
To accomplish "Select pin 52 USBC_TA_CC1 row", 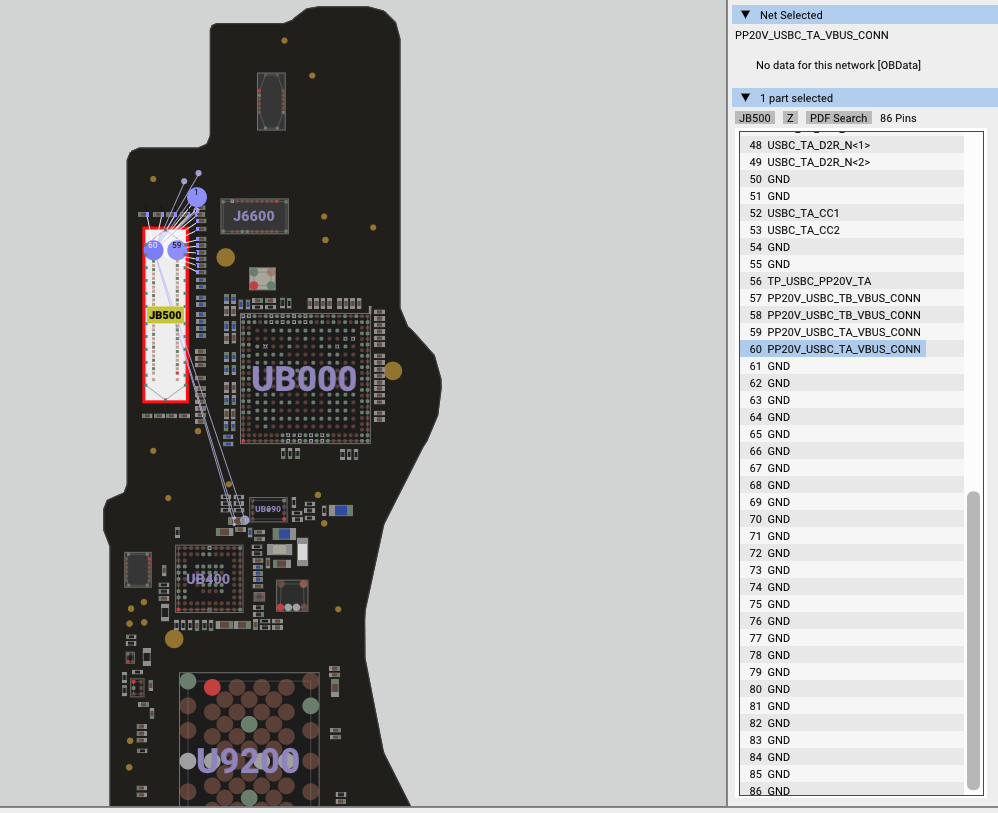I will tap(803, 213).
